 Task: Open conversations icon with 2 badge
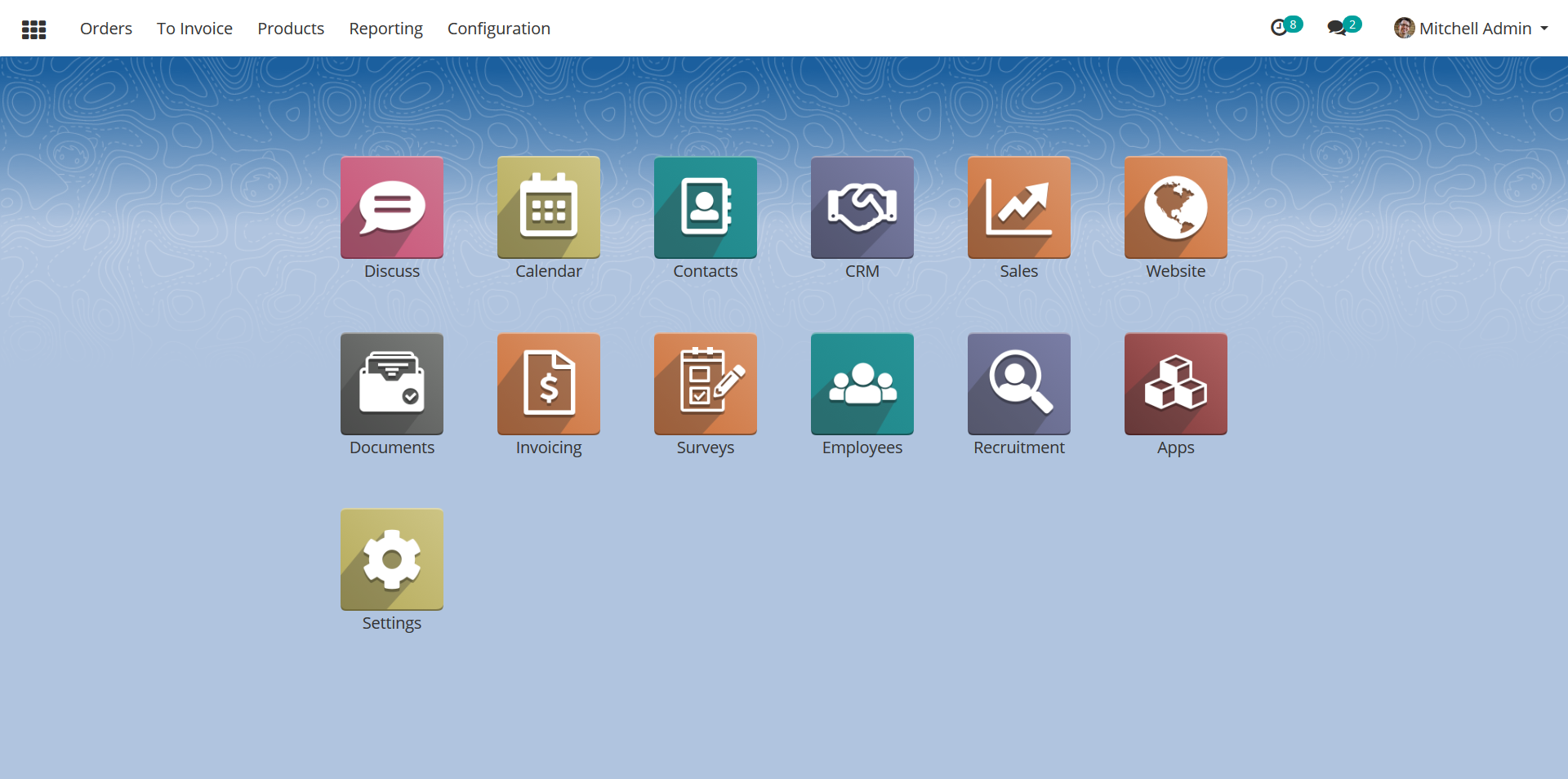[x=1344, y=27]
